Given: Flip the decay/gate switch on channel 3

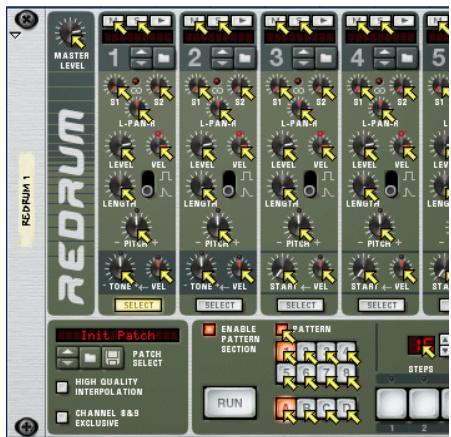Looking at the screenshot, I should point(310,184).
